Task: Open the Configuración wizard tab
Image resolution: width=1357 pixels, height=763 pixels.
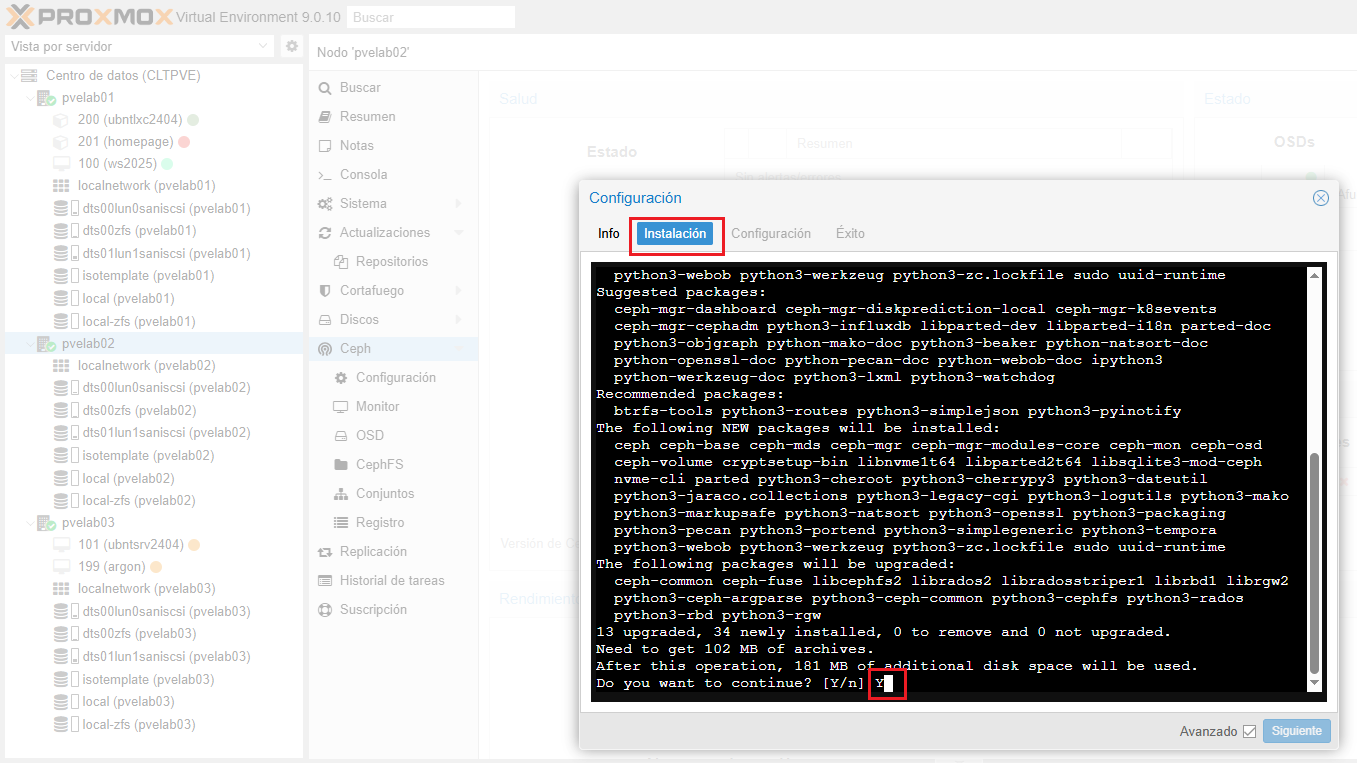Action: point(771,233)
